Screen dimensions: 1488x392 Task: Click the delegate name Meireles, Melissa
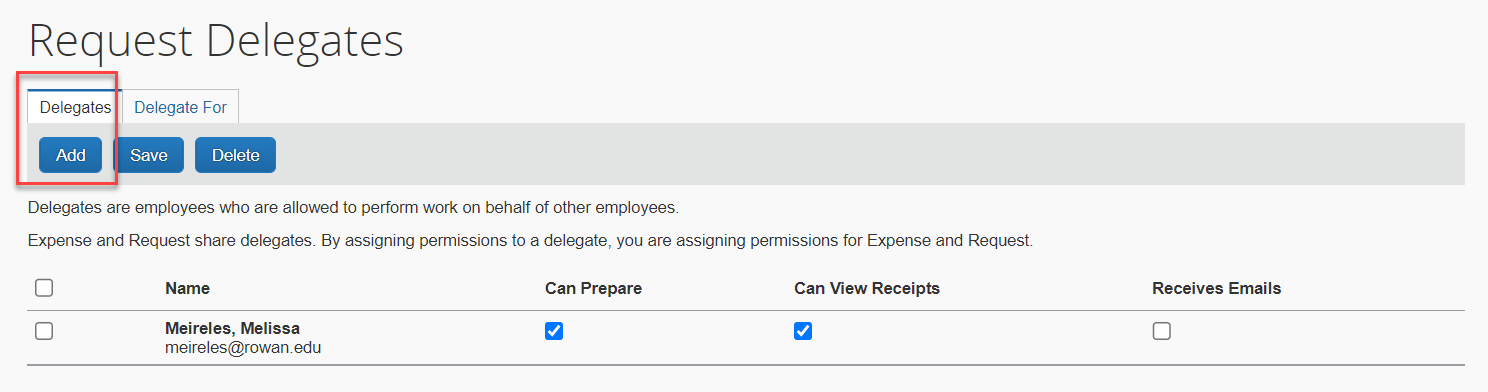[232, 328]
